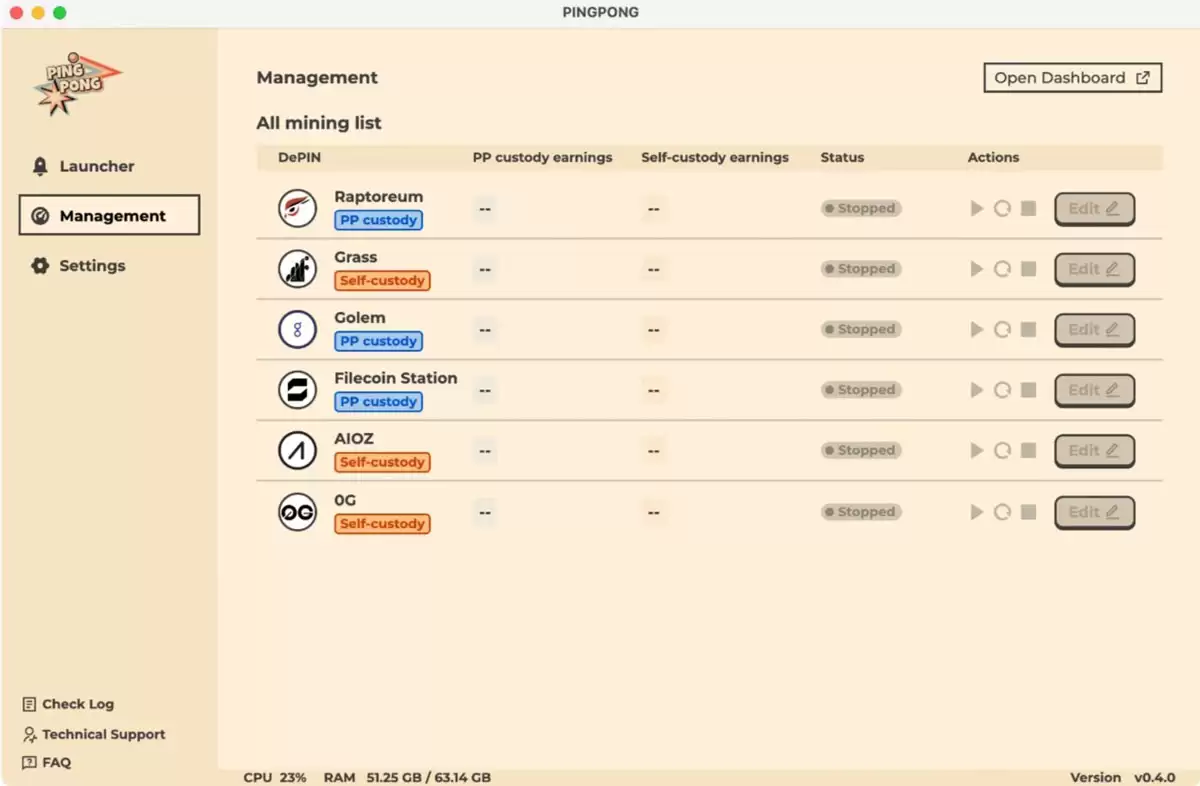Screen dimensions: 1200x786
Task: Go to Settings in the sidebar
Action: 91,266
